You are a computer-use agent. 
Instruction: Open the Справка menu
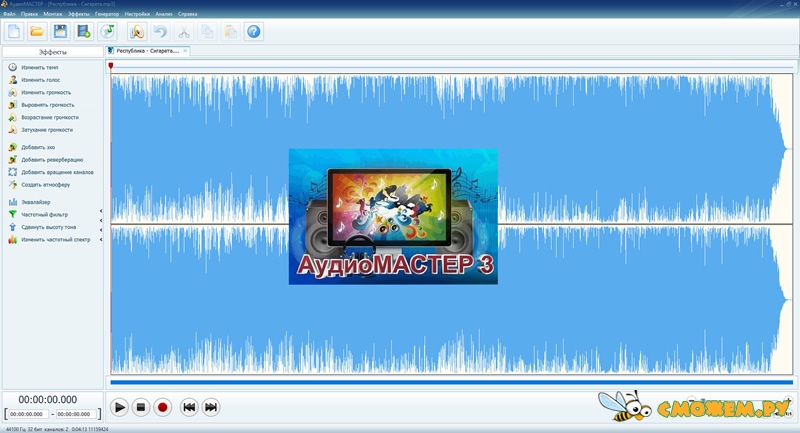coord(188,14)
